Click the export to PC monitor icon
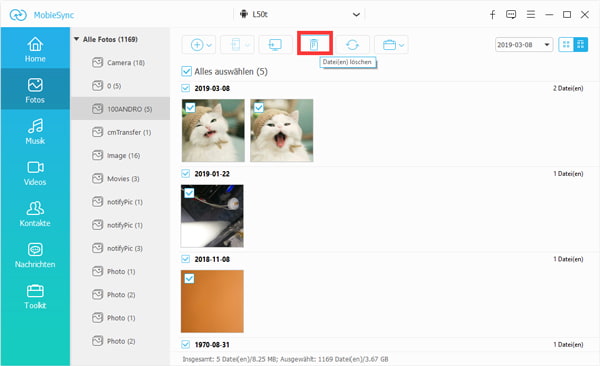The image size is (600, 366). (276, 45)
